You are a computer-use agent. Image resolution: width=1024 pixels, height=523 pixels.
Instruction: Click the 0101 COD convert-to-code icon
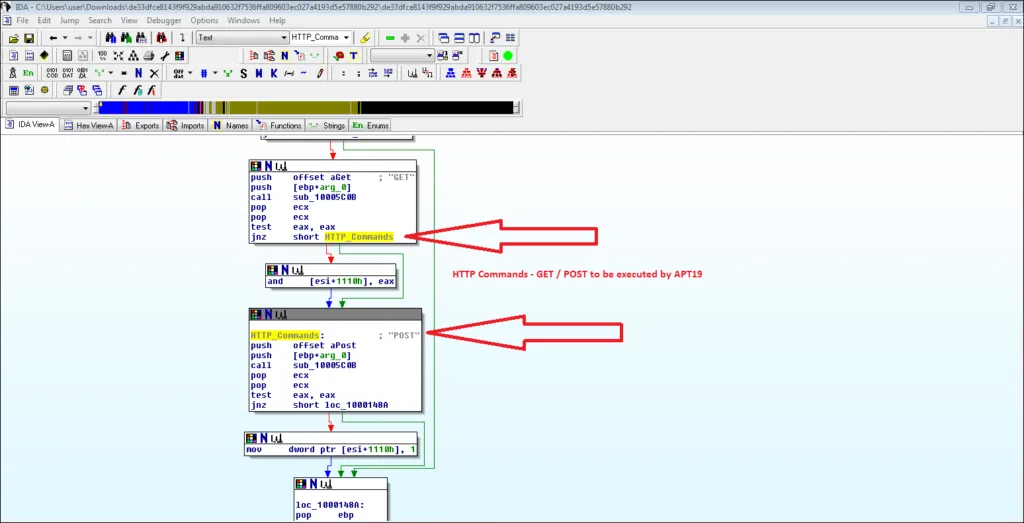[x=52, y=73]
